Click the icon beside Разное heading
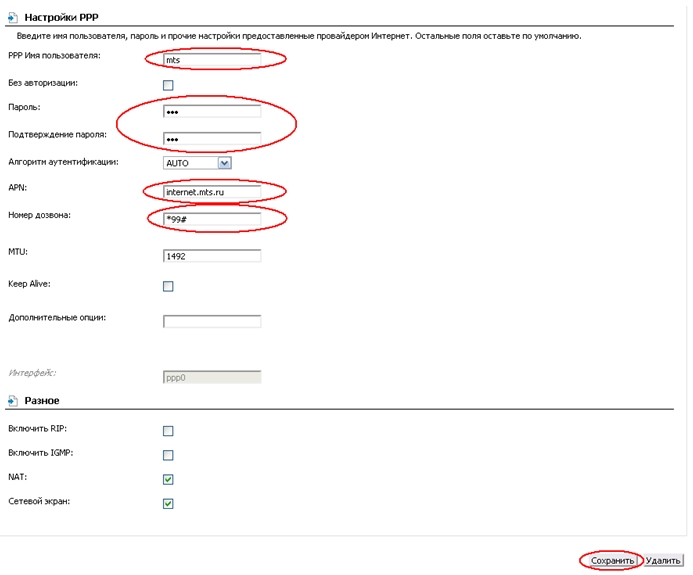 tap(12, 400)
